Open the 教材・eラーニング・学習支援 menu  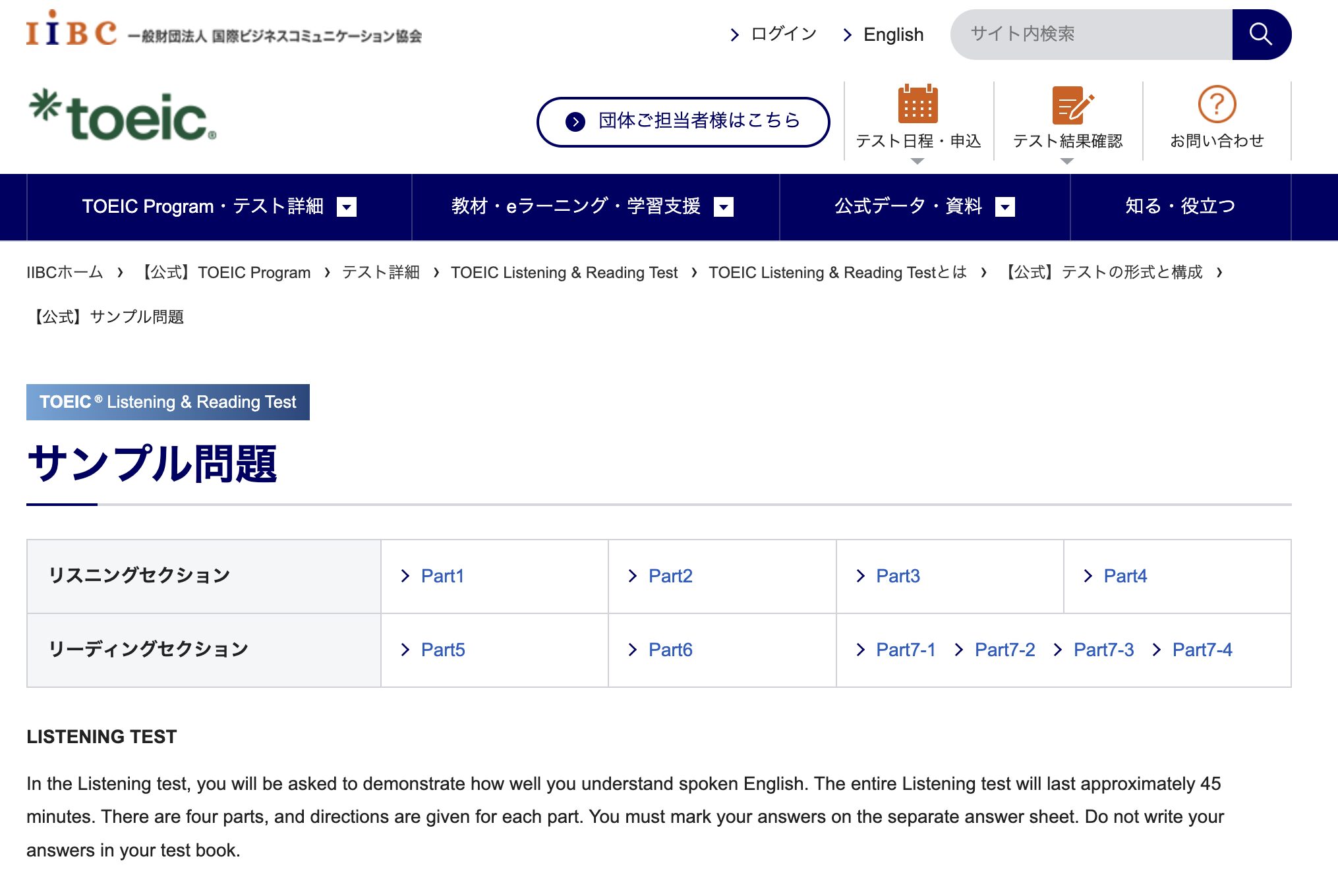(596, 207)
